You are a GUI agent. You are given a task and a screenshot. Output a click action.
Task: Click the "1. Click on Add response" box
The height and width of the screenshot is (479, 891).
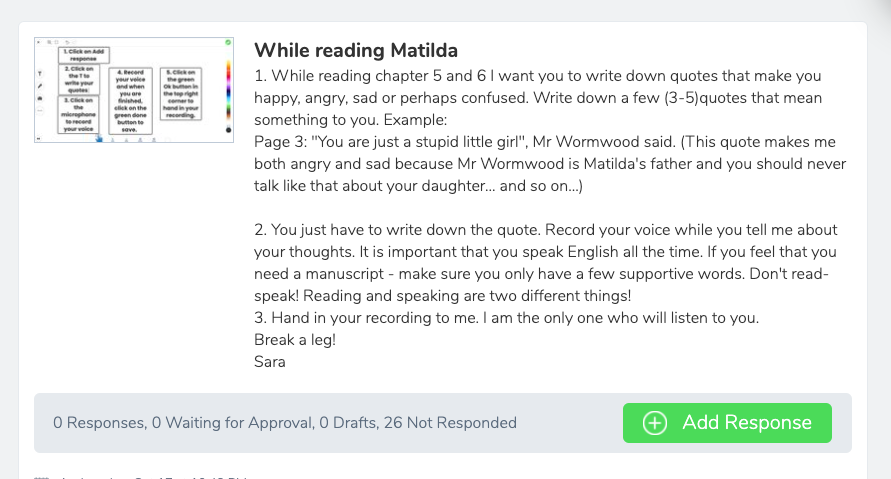point(85,55)
